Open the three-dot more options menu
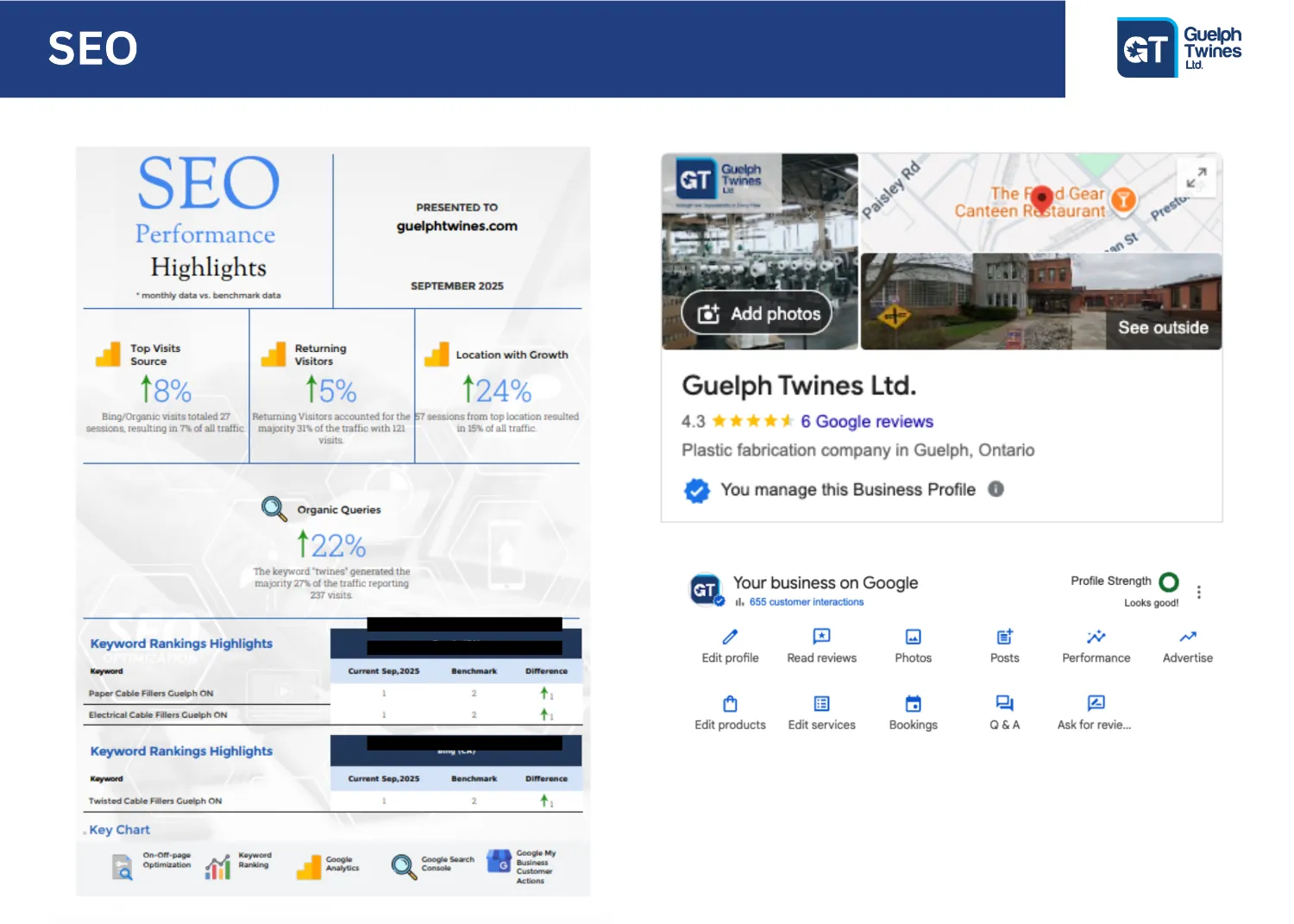Screen dimensions: 1294x924 (1198, 592)
